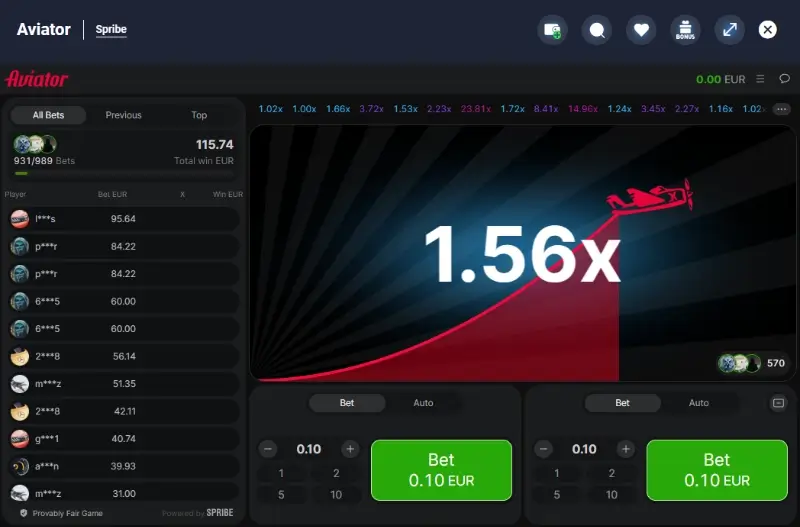Add game to favorites with heart icon
Image resolution: width=800 pixels, height=527 pixels.
(x=641, y=30)
